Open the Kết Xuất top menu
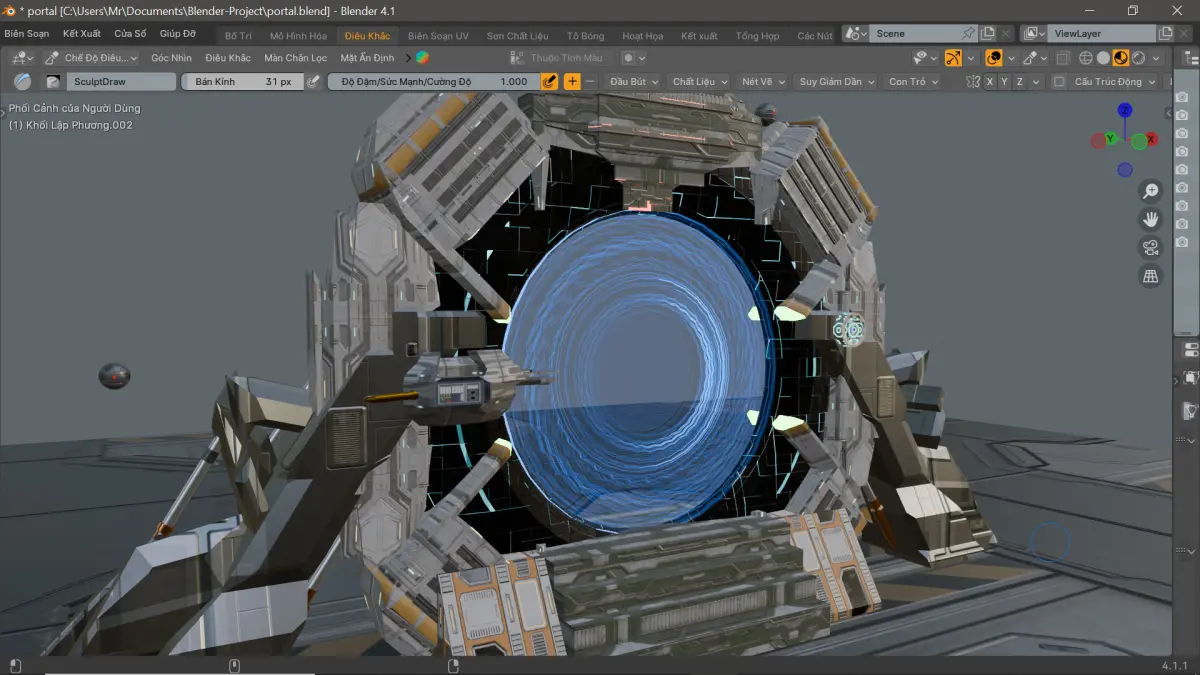Viewport: 1200px width, 675px height. [82, 34]
